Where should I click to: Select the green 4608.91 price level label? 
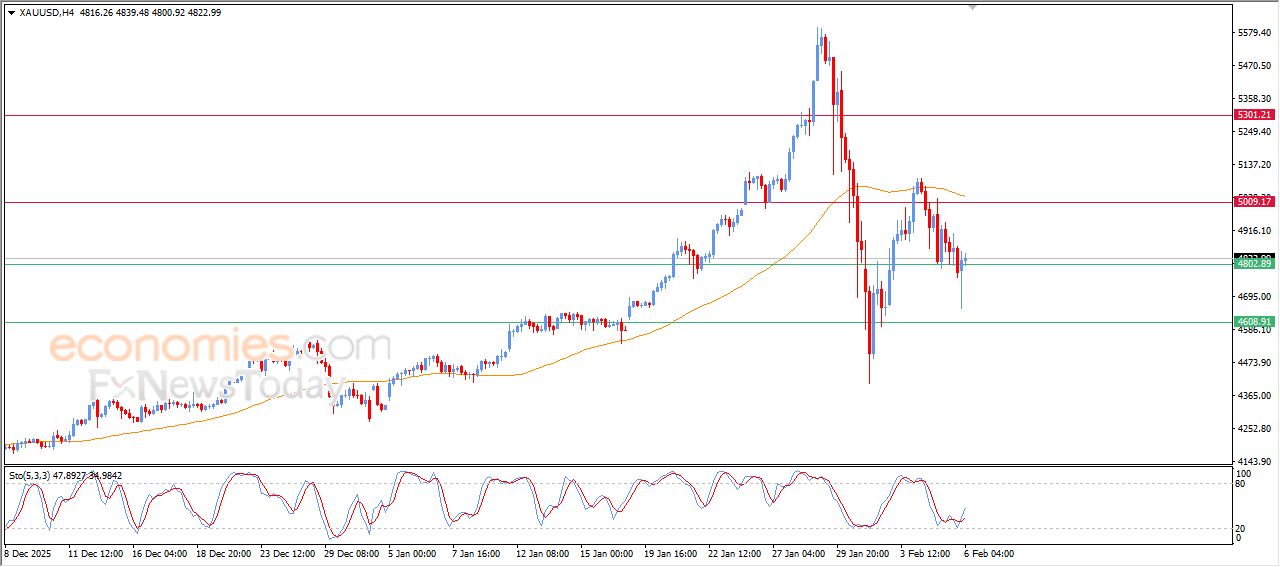(1254, 322)
